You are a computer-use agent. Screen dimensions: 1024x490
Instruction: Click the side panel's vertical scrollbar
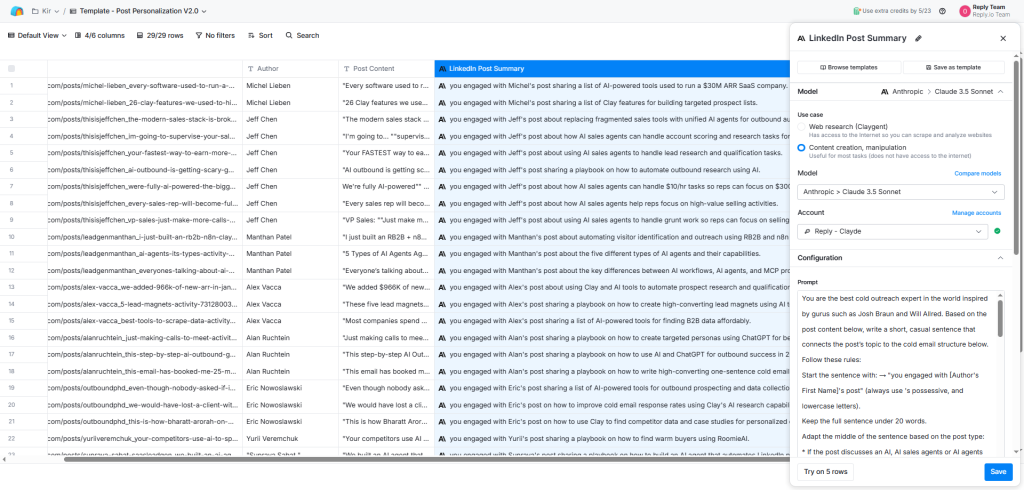(1016, 157)
